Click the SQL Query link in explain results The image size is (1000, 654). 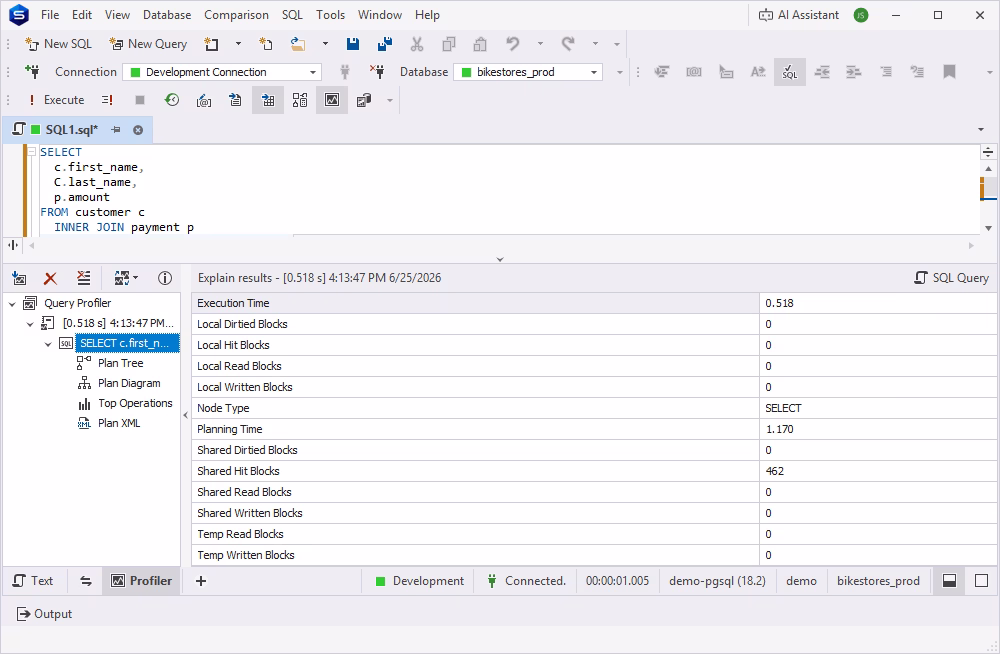point(952,278)
